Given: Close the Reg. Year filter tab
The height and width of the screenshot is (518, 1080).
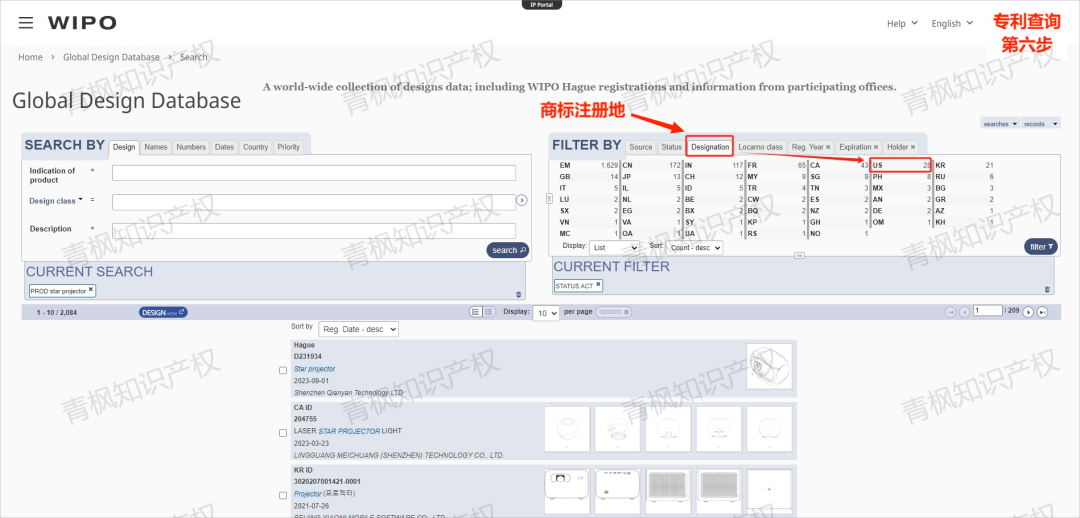Looking at the screenshot, I should [828, 147].
